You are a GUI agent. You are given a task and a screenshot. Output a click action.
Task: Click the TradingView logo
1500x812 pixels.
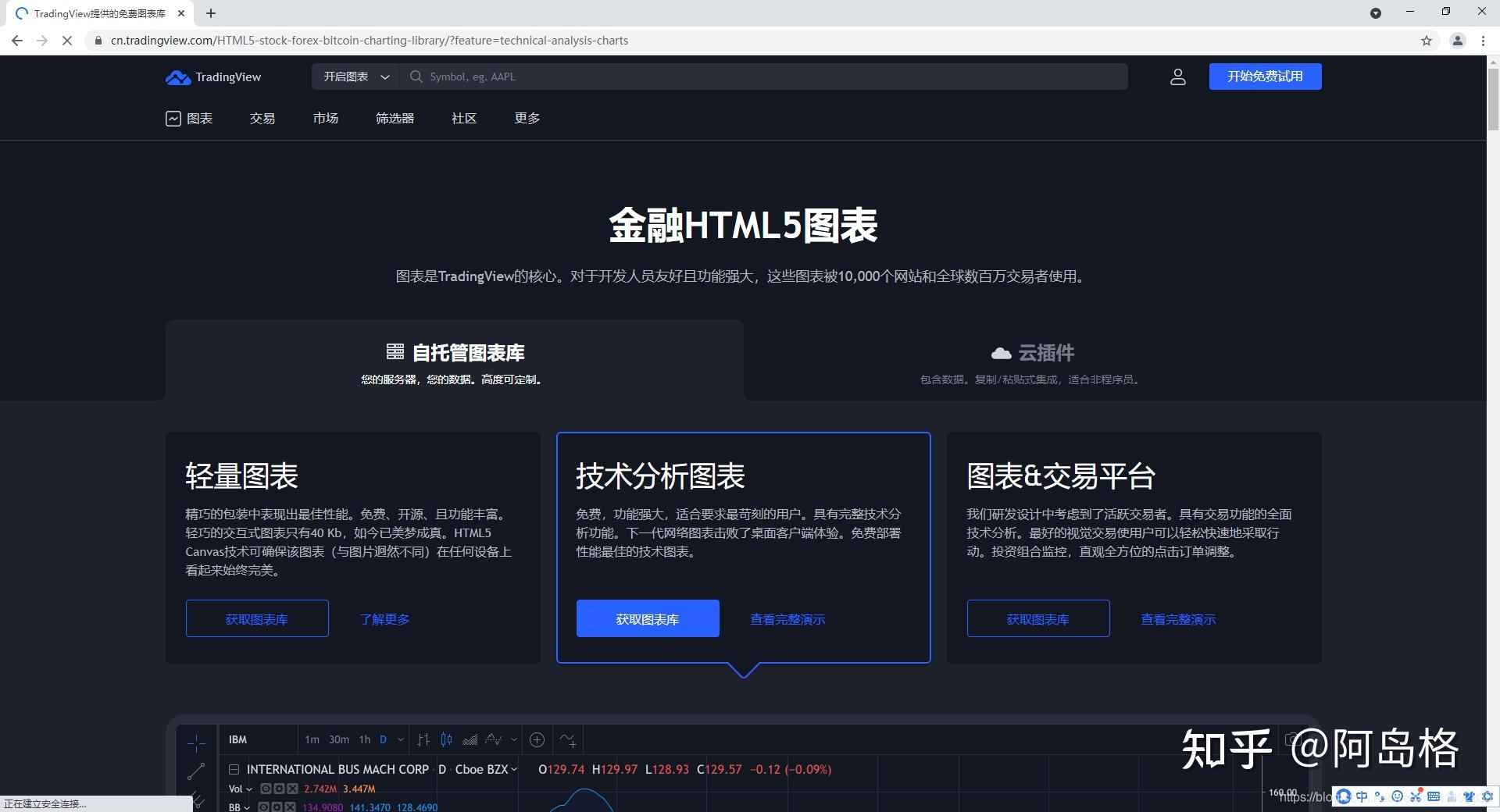click(x=213, y=77)
